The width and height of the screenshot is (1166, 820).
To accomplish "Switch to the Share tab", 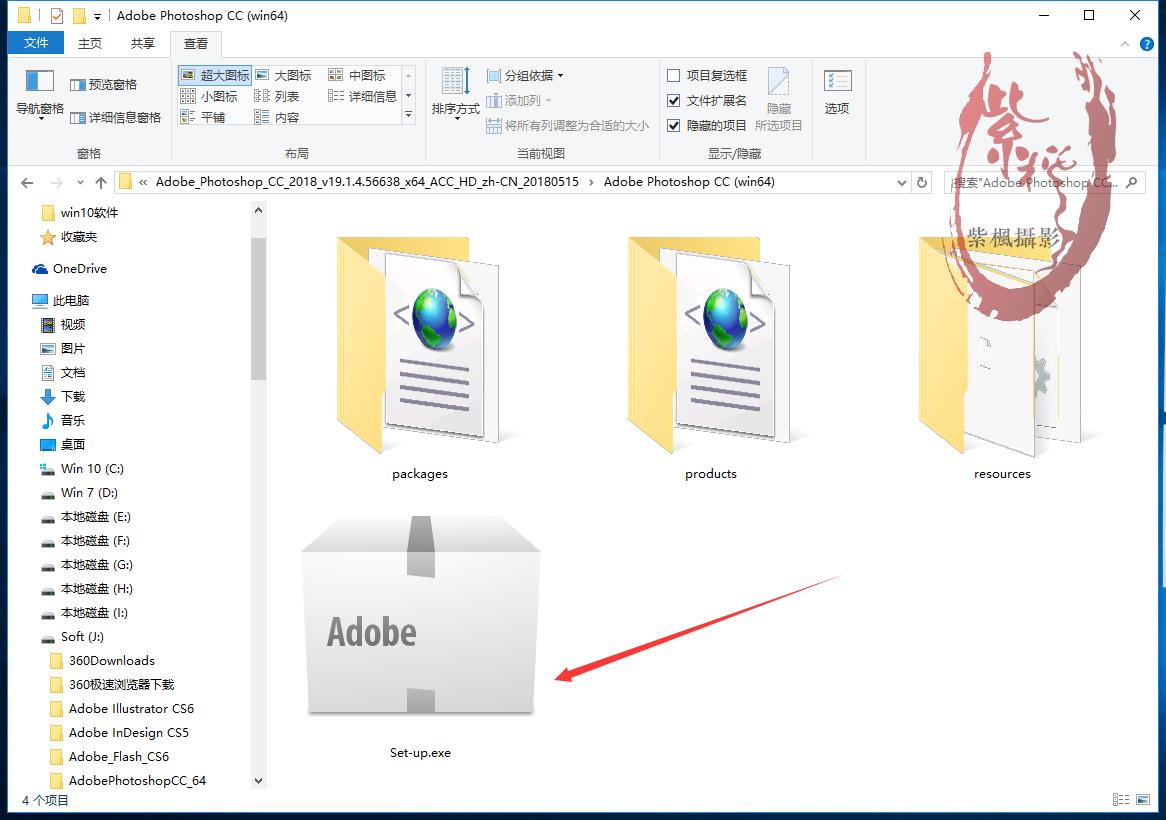I will 142,43.
